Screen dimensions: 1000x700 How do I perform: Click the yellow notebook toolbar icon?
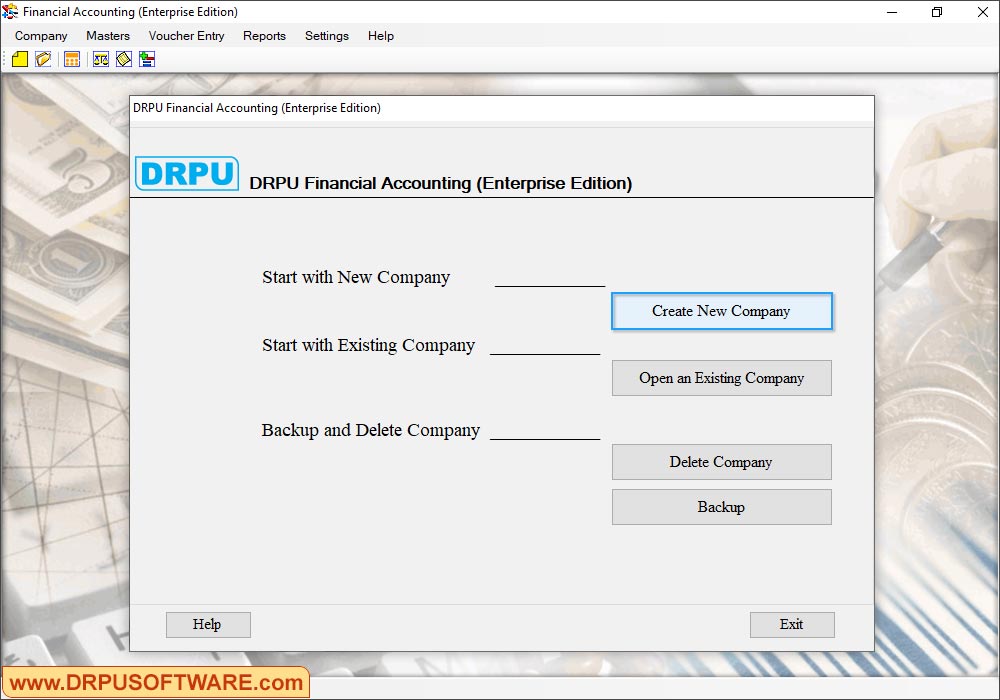[124, 60]
